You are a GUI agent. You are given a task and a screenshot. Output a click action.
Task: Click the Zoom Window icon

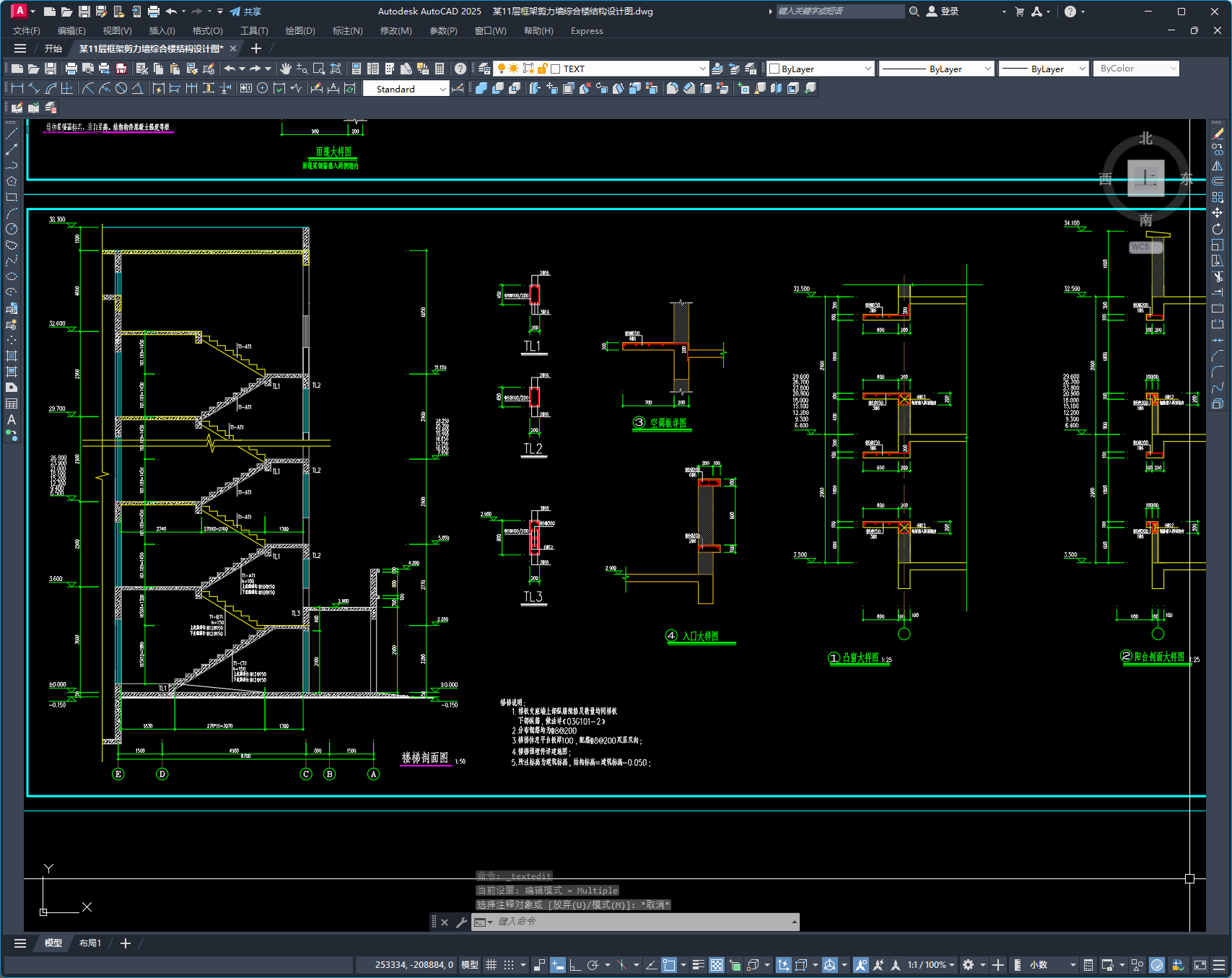pyautogui.click(x=319, y=69)
